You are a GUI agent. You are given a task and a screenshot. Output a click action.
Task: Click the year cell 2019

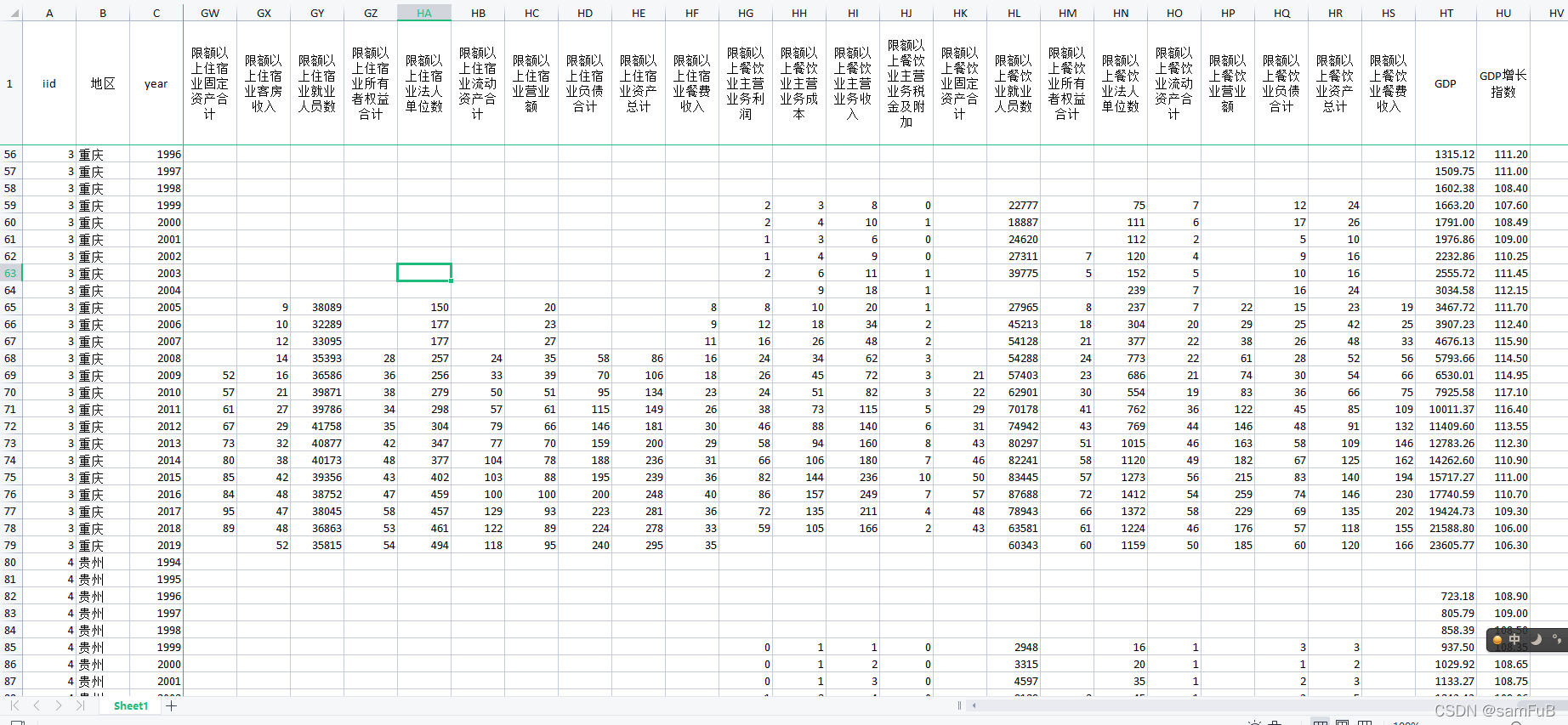click(156, 545)
